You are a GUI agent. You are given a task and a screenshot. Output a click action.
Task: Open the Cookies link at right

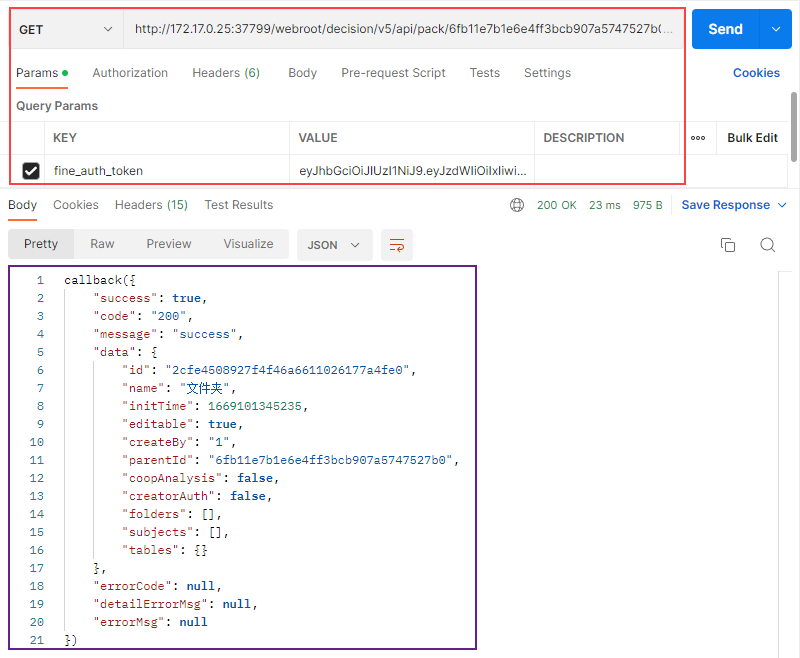756,73
